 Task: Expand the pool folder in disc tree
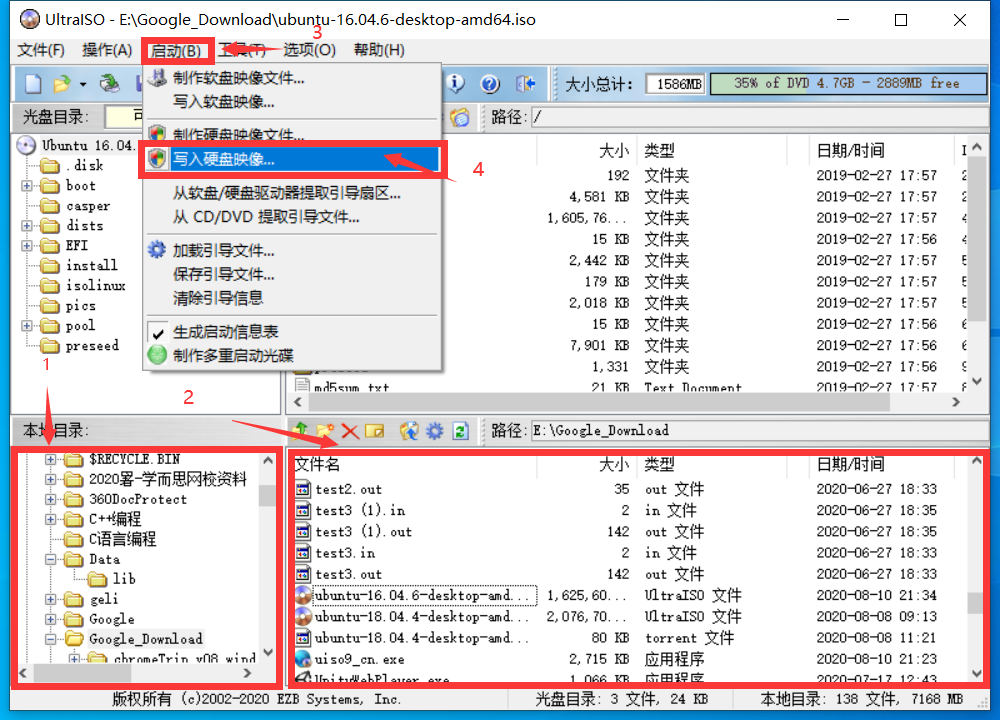click(27, 326)
